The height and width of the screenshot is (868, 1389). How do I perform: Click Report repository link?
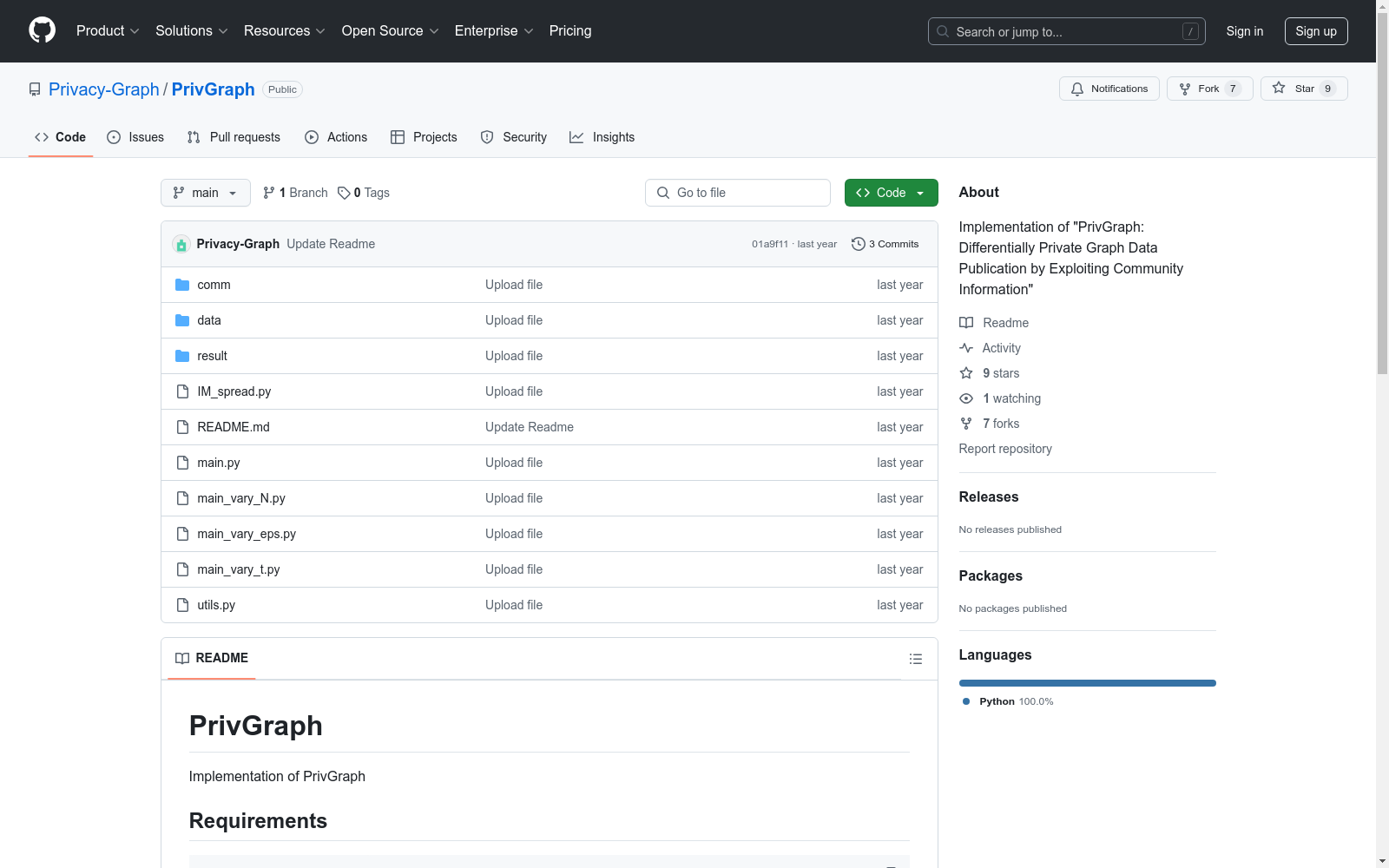[x=1005, y=449]
